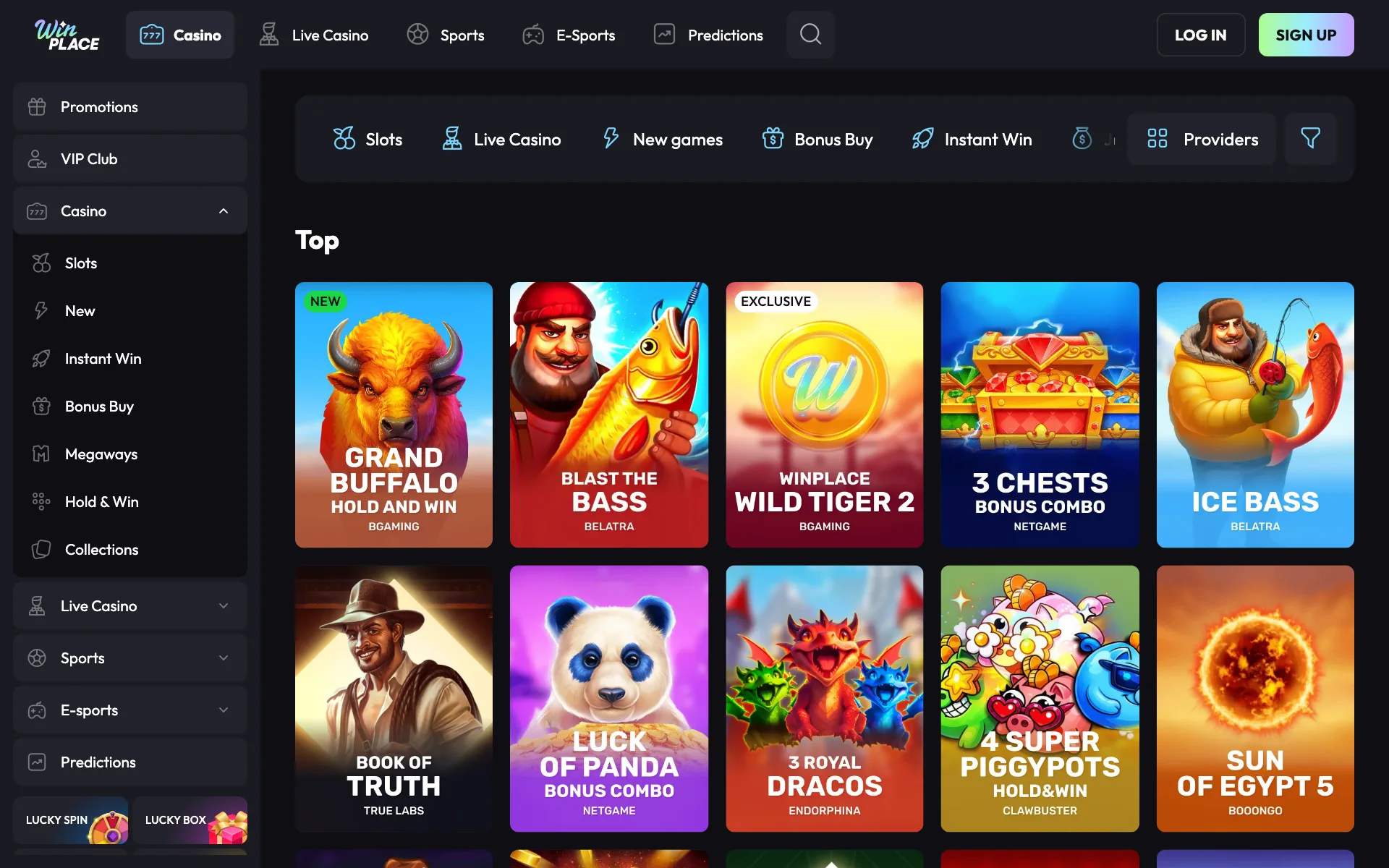Click the VIP Club label in sidebar
This screenshot has height=868, width=1389.
[x=89, y=159]
